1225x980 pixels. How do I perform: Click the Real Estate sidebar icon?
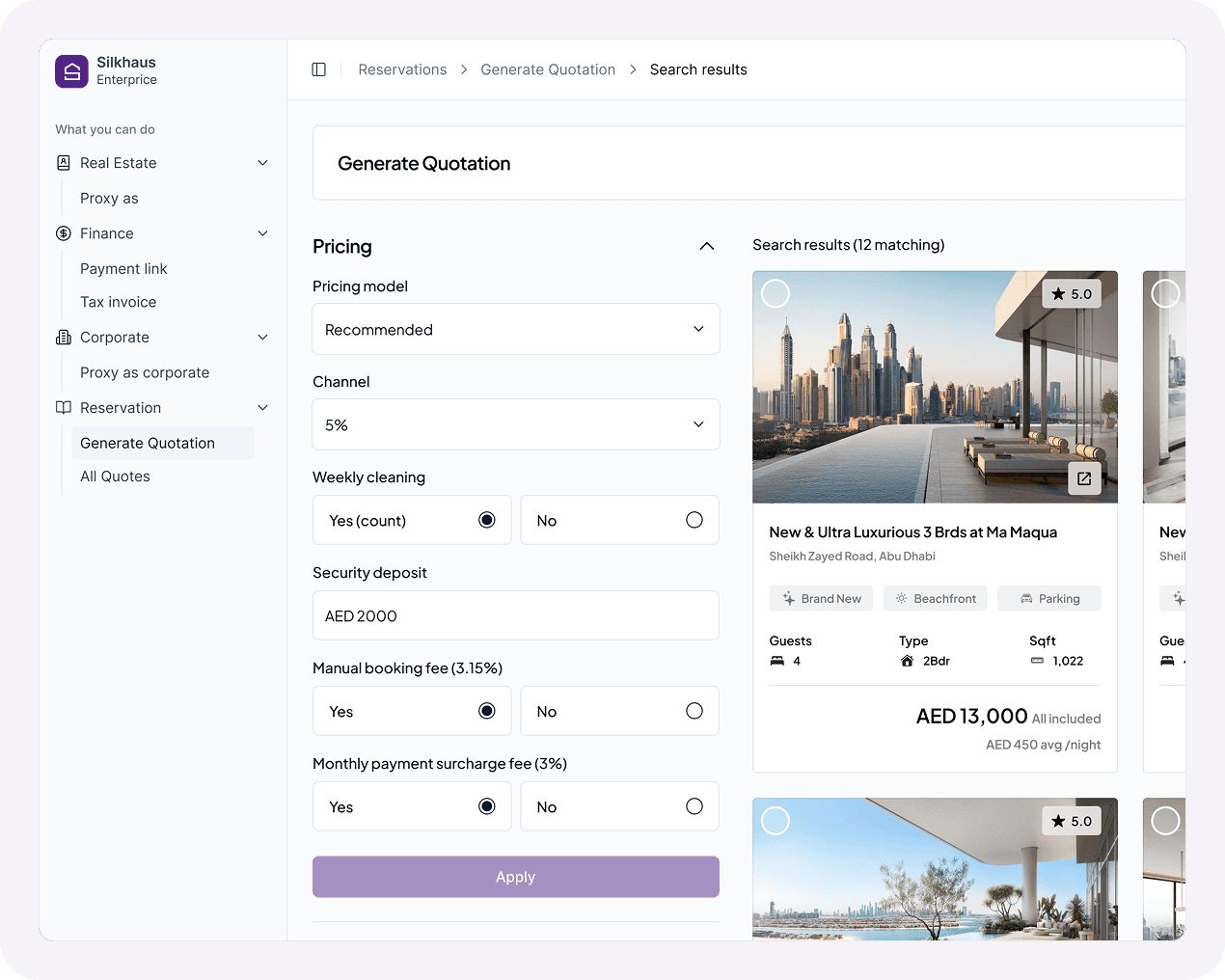tap(64, 163)
